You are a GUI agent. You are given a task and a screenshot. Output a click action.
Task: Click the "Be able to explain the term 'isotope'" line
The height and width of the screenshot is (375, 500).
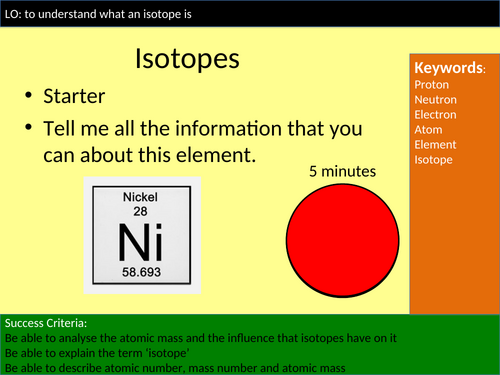(97, 353)
